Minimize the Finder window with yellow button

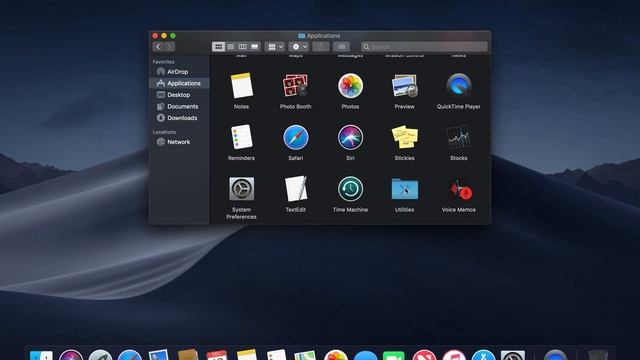tap(164, 36)
